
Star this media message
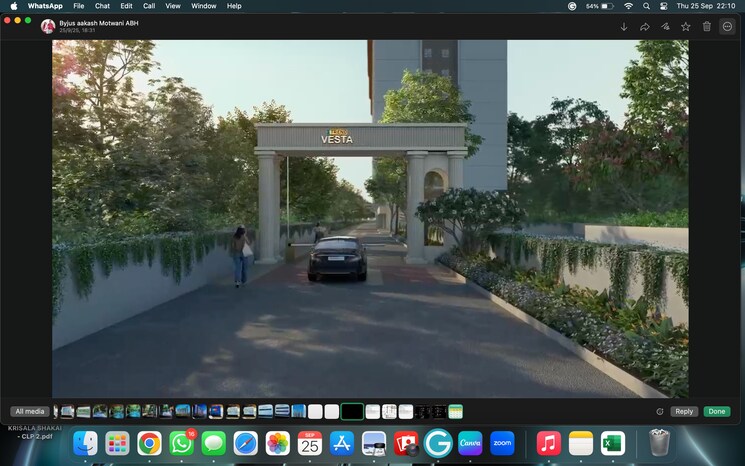pyautogui.click(x=686, y=27)
